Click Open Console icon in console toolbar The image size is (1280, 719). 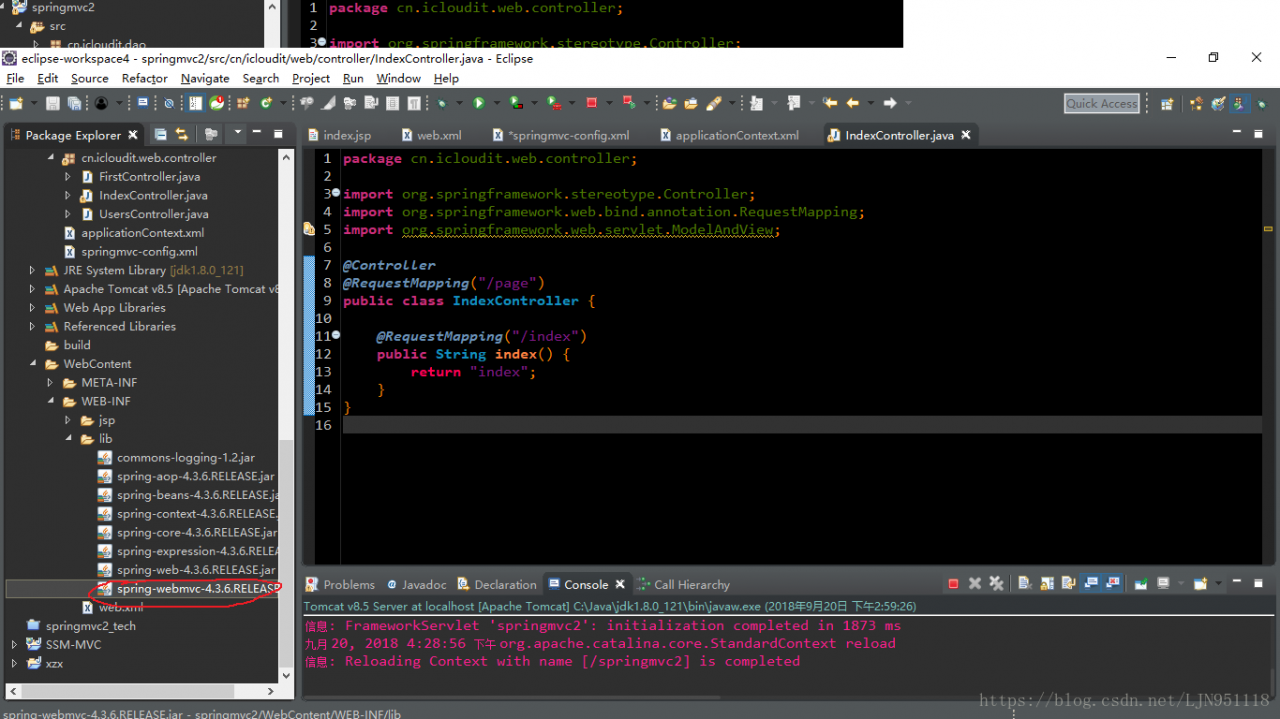pyautogui.click(x=1200, y=584)
